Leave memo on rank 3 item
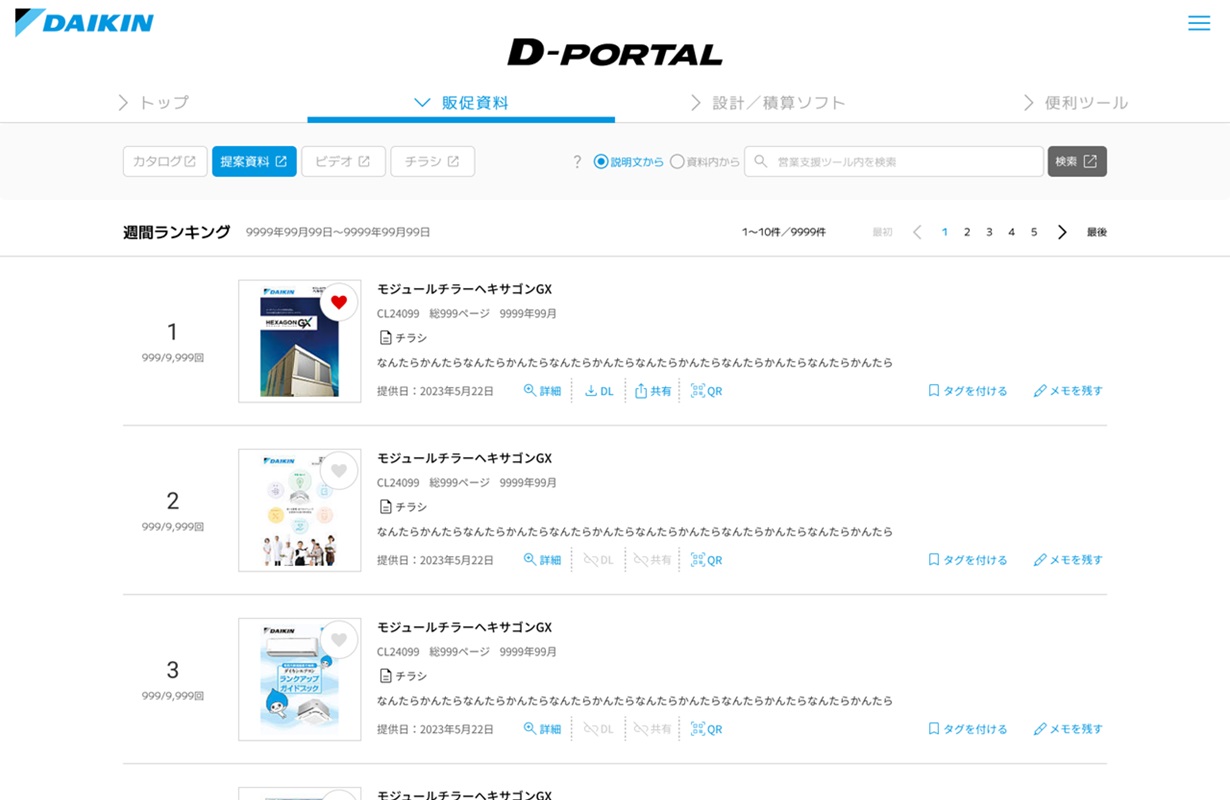The width and height of the screenshot is (1230, 800). 1068,729
